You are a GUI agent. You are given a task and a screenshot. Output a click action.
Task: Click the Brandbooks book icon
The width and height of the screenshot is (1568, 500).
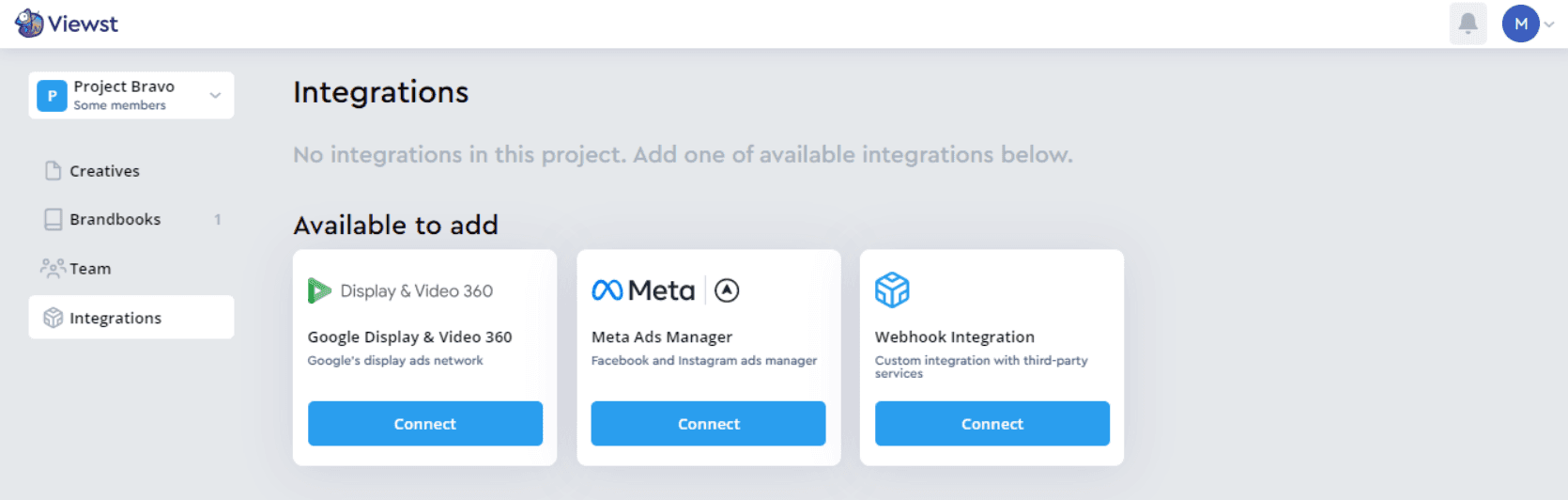(54, 219)
